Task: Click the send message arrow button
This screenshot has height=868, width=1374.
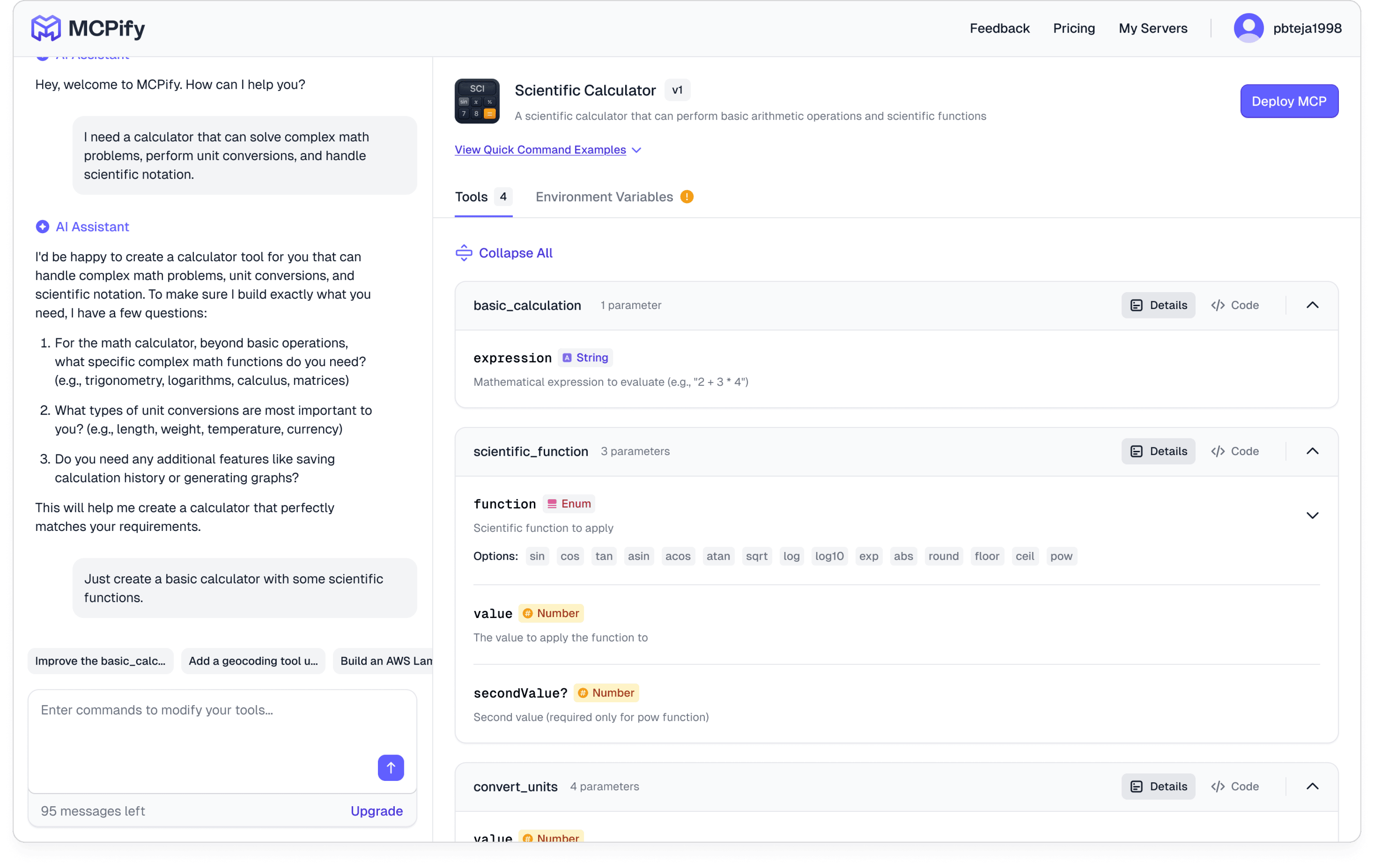Action: 390,767
